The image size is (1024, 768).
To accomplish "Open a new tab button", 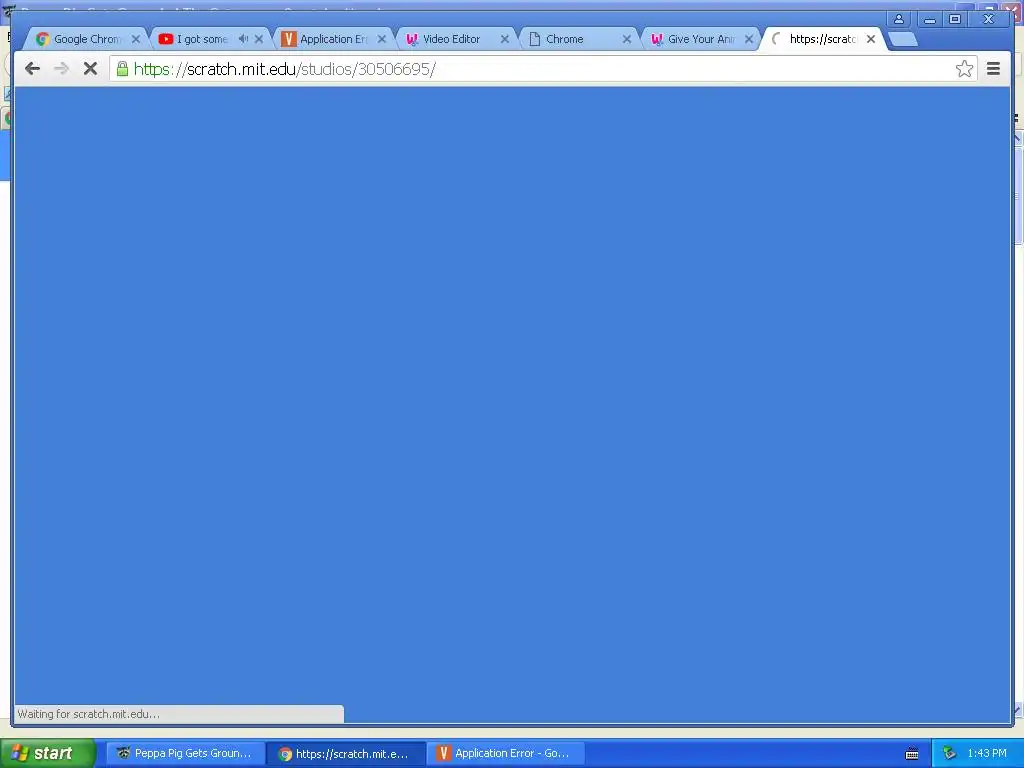I will pyautogui.click(x=903, y=39).
